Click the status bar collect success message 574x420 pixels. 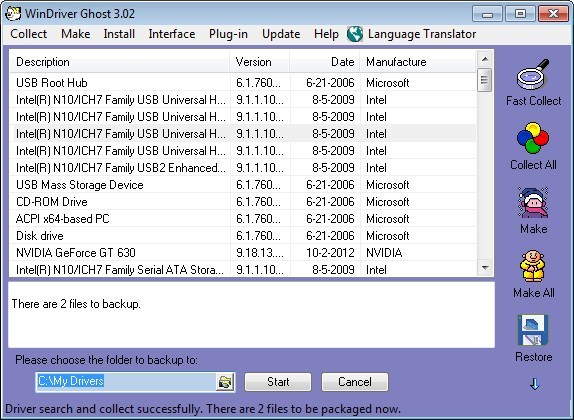[x=203, y=409]
